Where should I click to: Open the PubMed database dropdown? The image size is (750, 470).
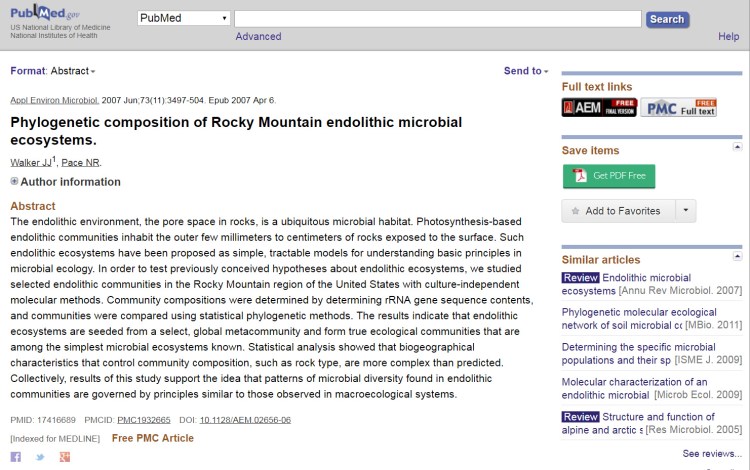[x=183, y=19]
